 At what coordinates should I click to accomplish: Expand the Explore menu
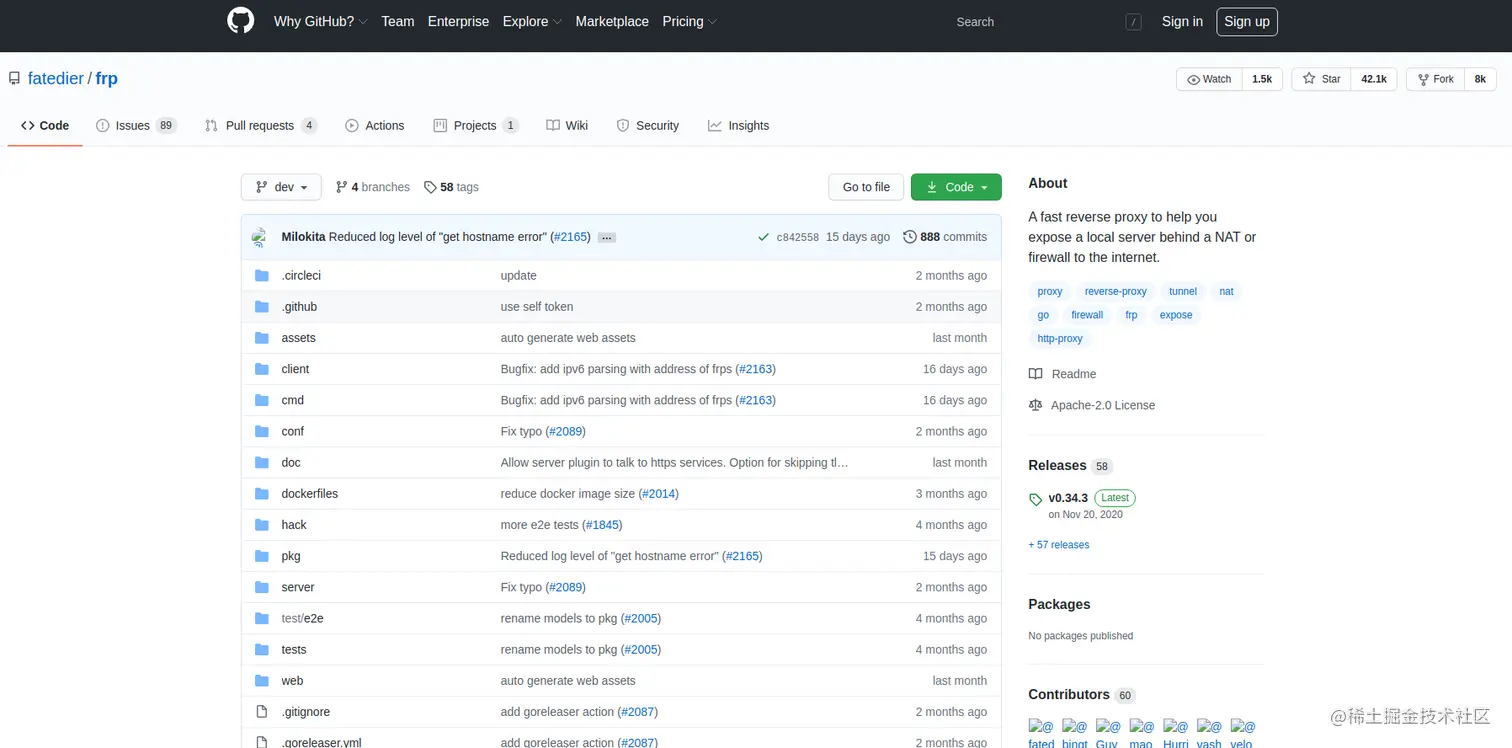(532, 21)
